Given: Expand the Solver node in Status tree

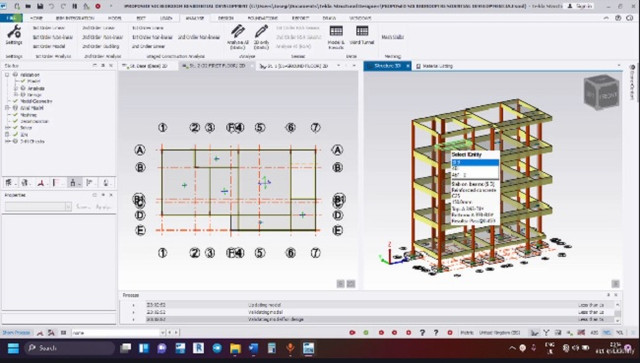Looking at the screenshot, I should [x=7, y=128].
